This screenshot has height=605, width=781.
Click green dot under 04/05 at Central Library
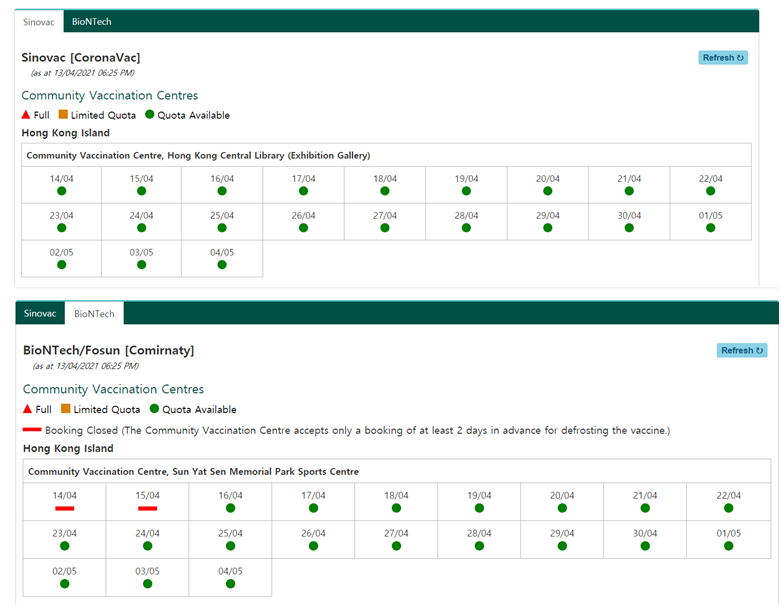(x=222, y=264)
